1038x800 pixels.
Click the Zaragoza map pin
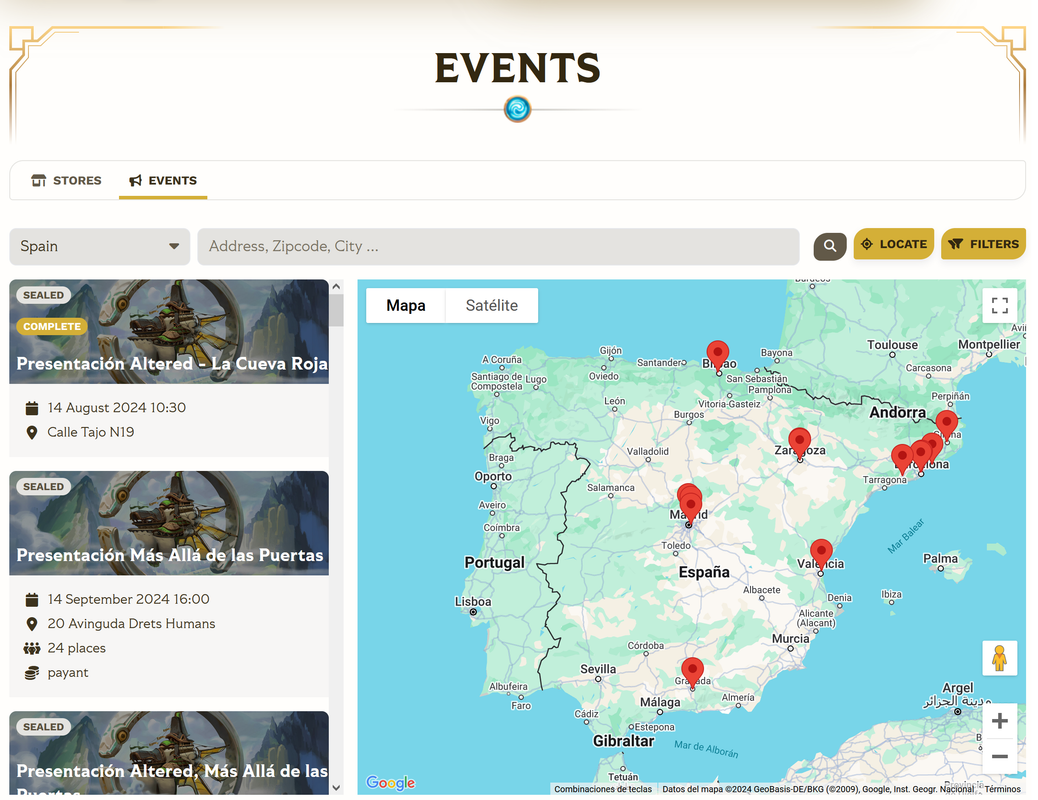[x=800, y=441]
